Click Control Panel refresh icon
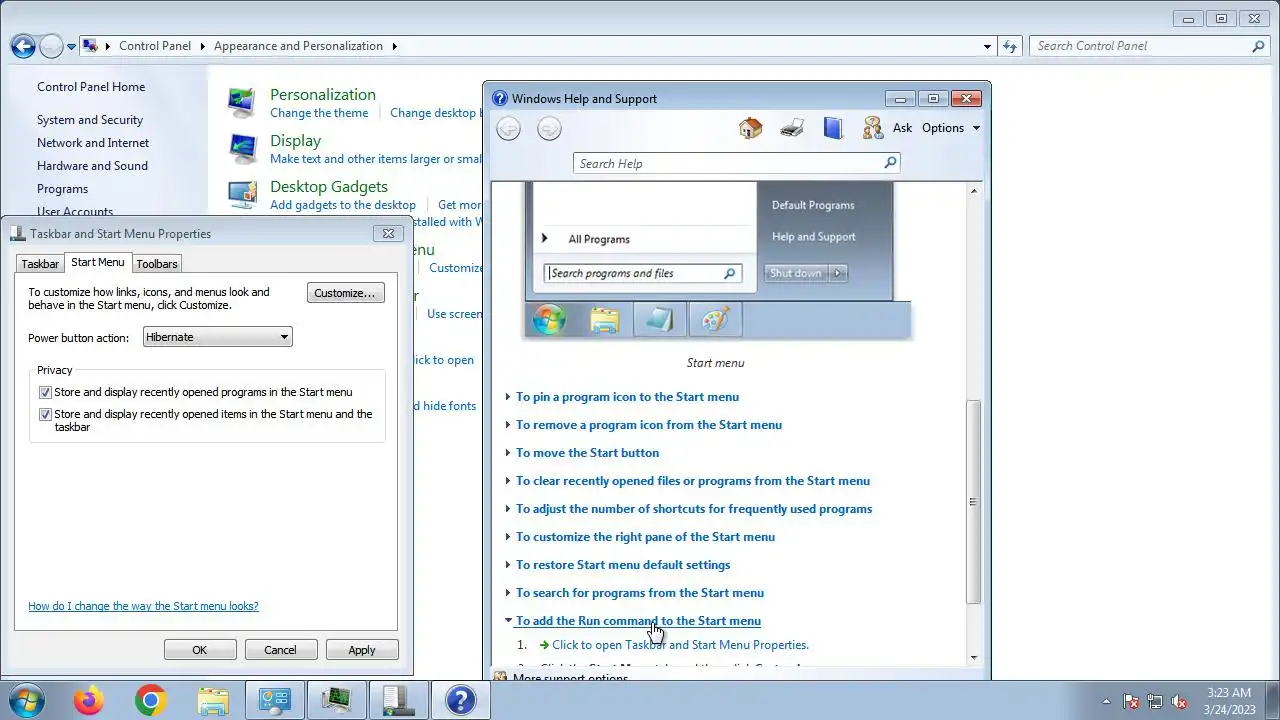1280x720 pixels. 1010,46
